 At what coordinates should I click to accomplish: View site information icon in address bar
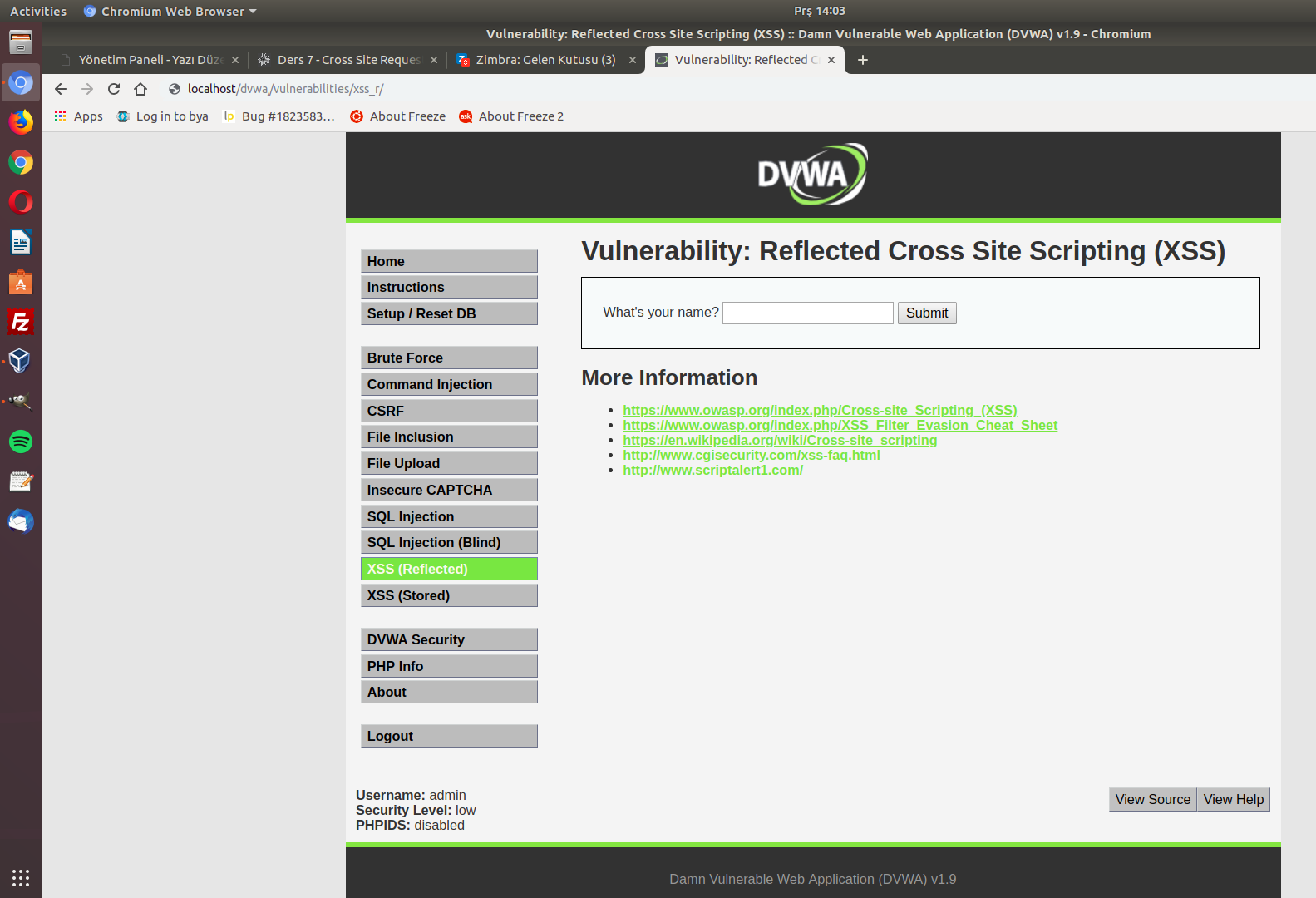[x=175, y=89]
